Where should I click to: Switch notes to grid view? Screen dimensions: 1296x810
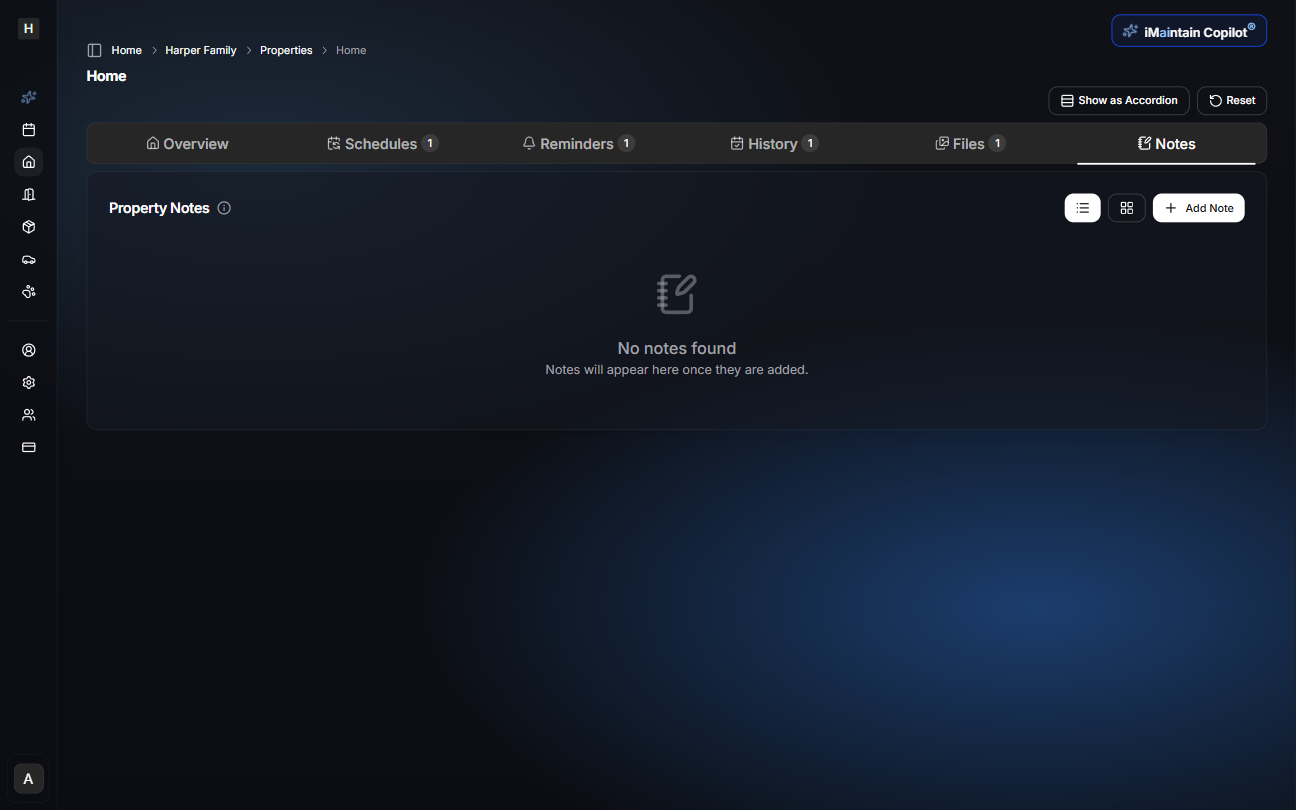1126,208
